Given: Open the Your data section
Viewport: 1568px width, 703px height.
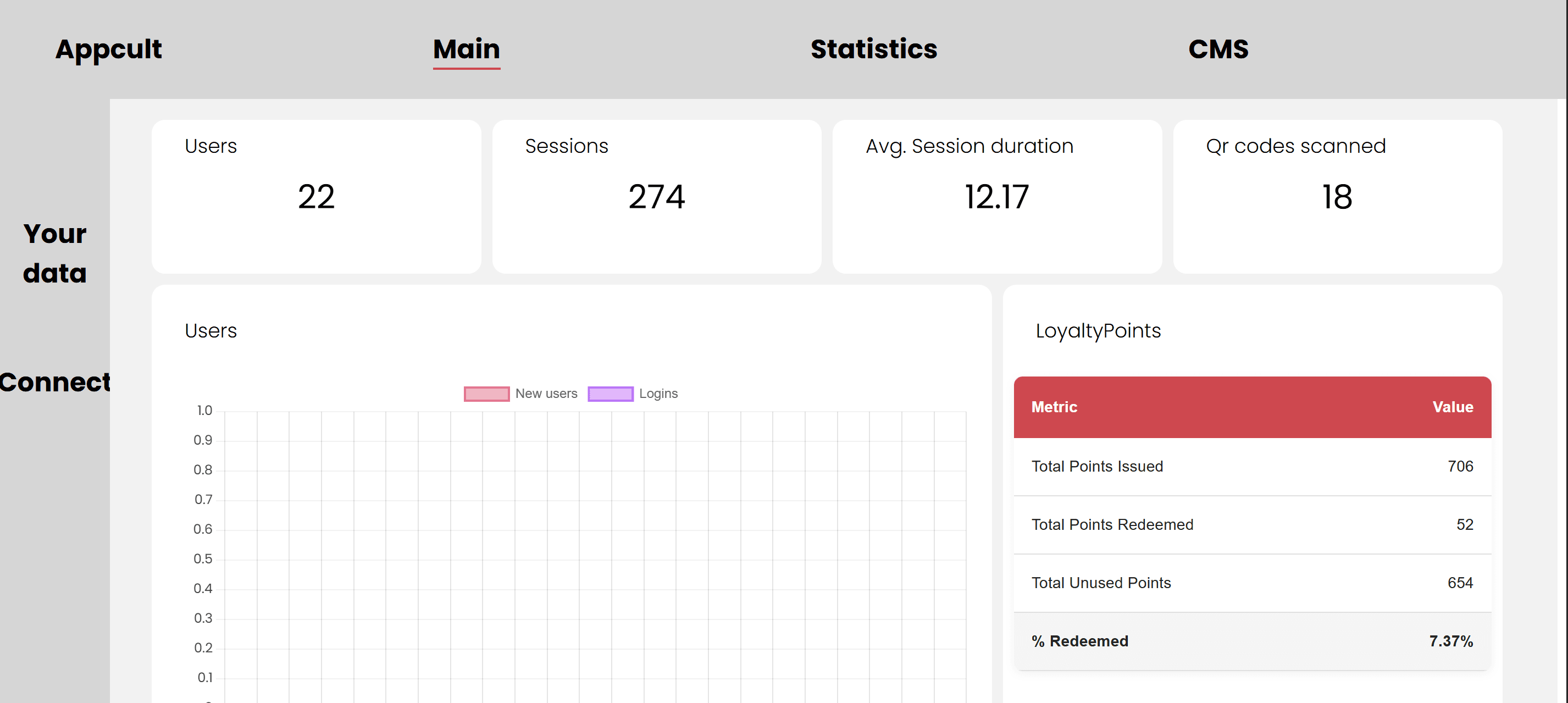Looking at the screenshot, I should point(53,253).
